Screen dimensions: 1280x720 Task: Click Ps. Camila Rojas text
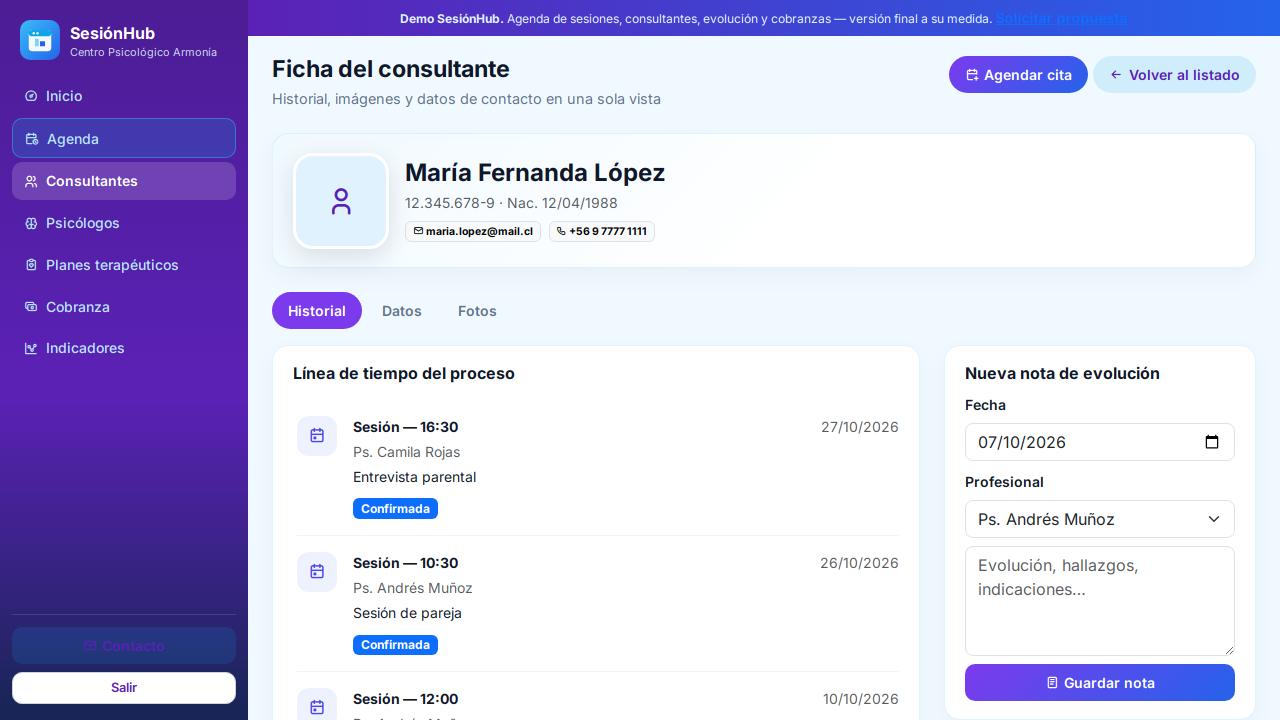click(x=407, y=452)
